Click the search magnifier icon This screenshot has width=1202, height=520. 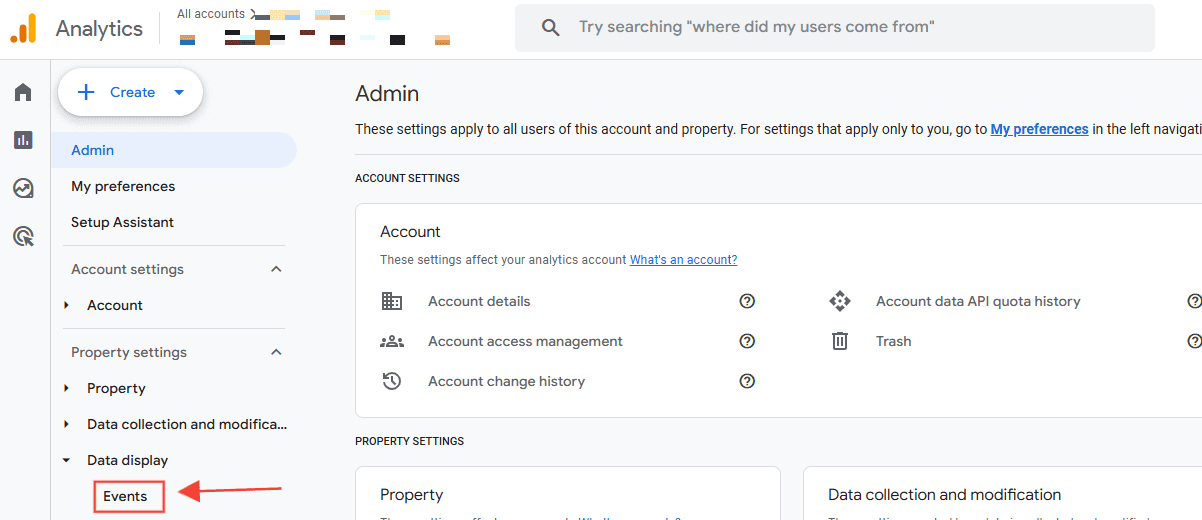coord(550,28)
